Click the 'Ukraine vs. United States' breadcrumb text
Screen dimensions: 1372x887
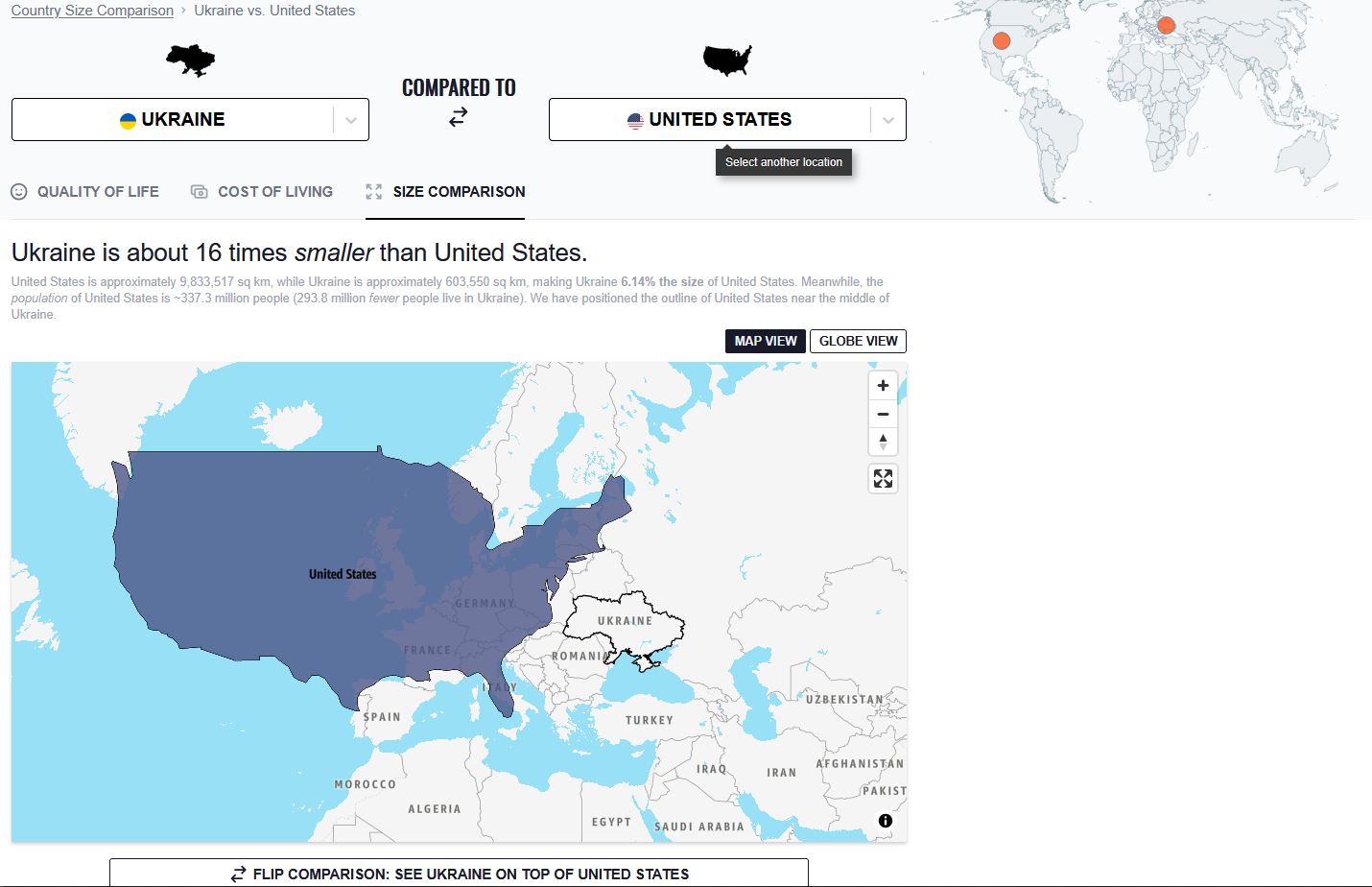click(274, 11)
